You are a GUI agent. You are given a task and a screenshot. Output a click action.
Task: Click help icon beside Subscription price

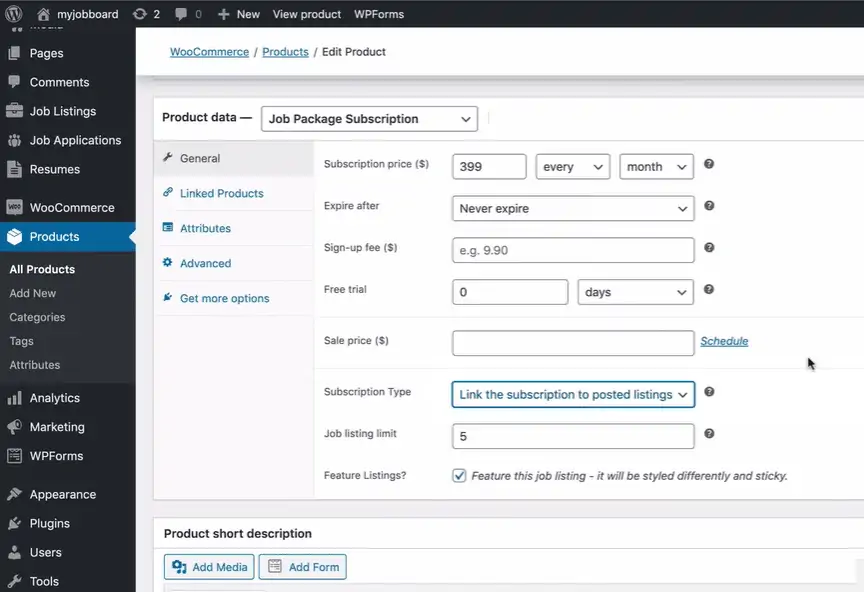coord(709,164)
